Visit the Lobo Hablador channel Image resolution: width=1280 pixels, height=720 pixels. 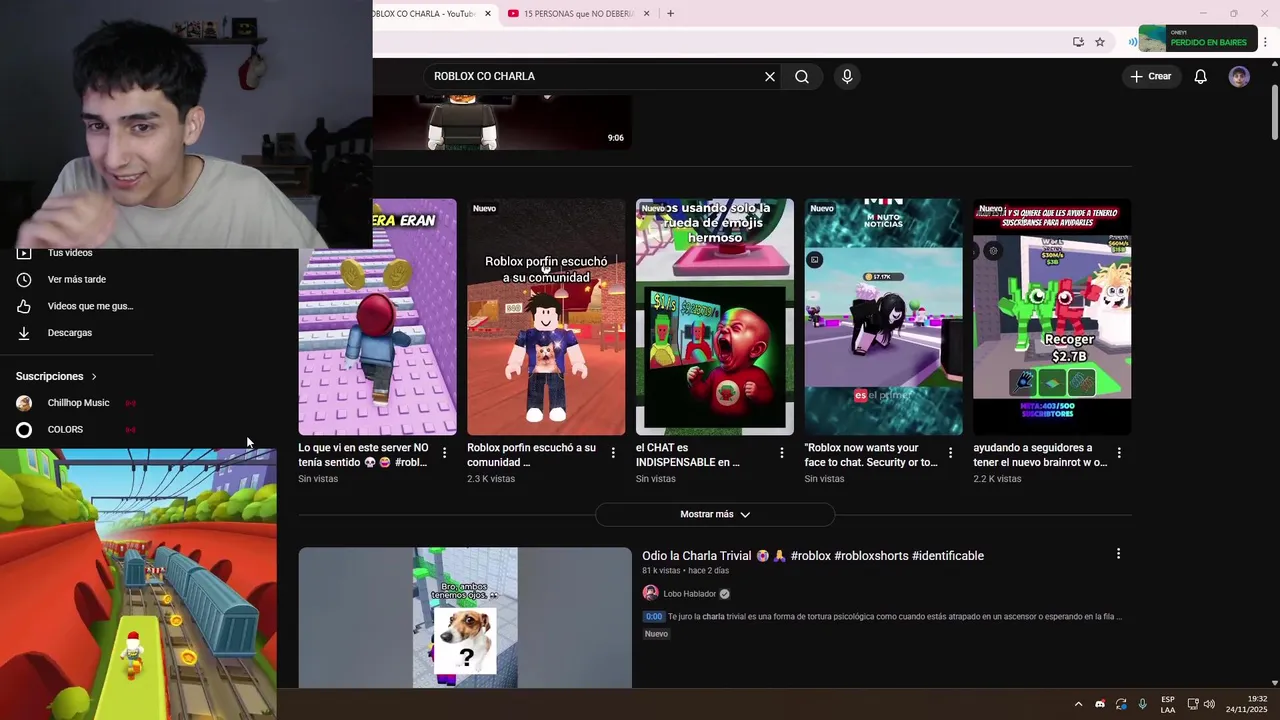(x=689, y=594)
